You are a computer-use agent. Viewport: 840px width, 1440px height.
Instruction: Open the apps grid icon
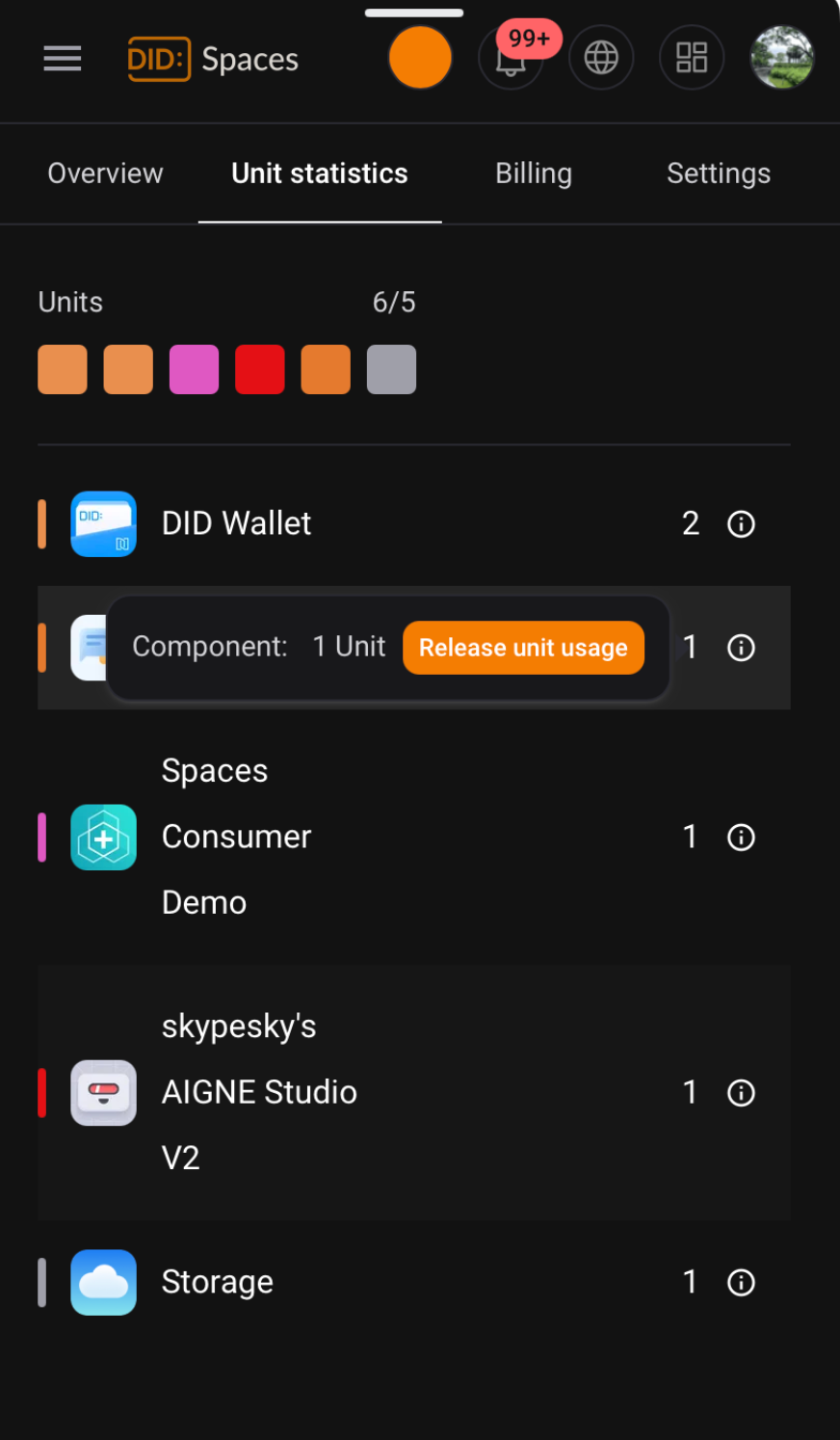691,59
